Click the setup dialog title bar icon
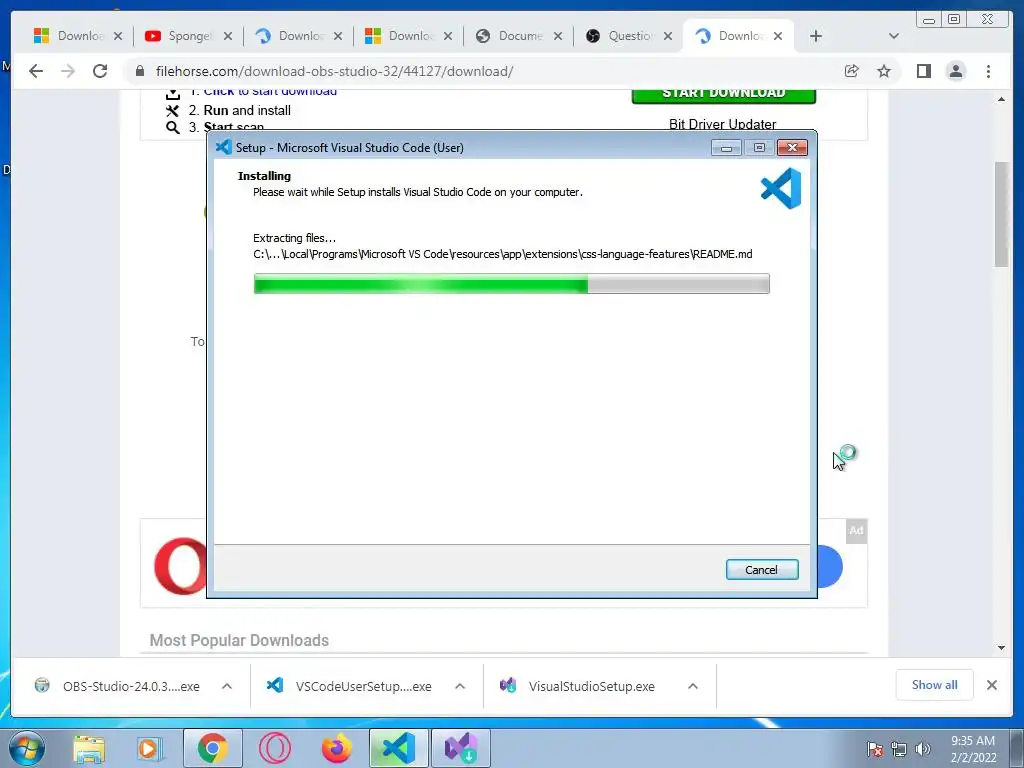 (223, 147)
